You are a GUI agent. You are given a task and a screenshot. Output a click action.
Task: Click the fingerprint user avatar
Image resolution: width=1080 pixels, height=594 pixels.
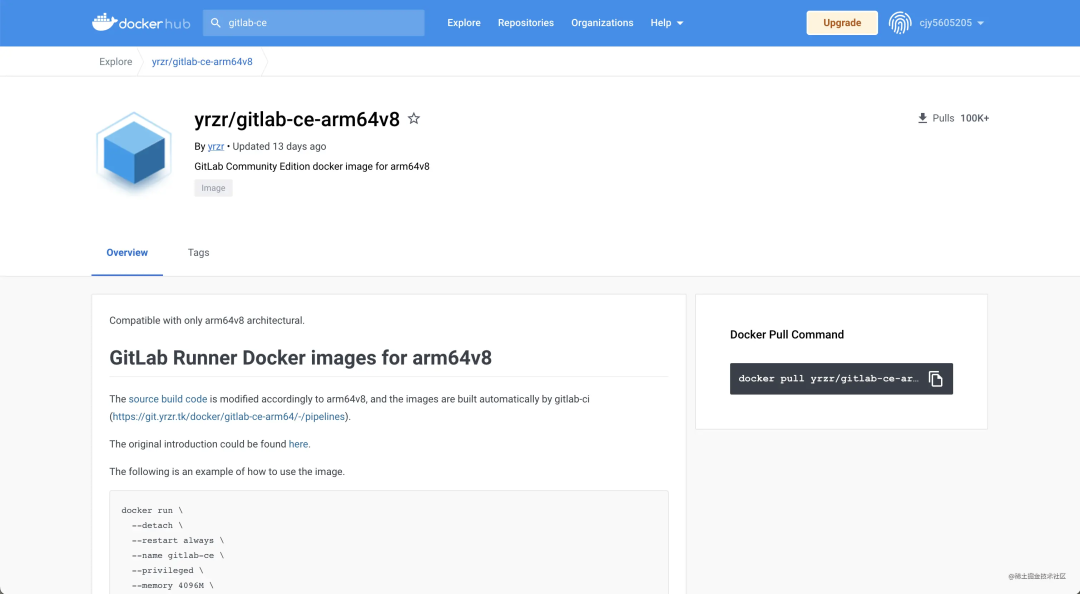pos(900,23)
